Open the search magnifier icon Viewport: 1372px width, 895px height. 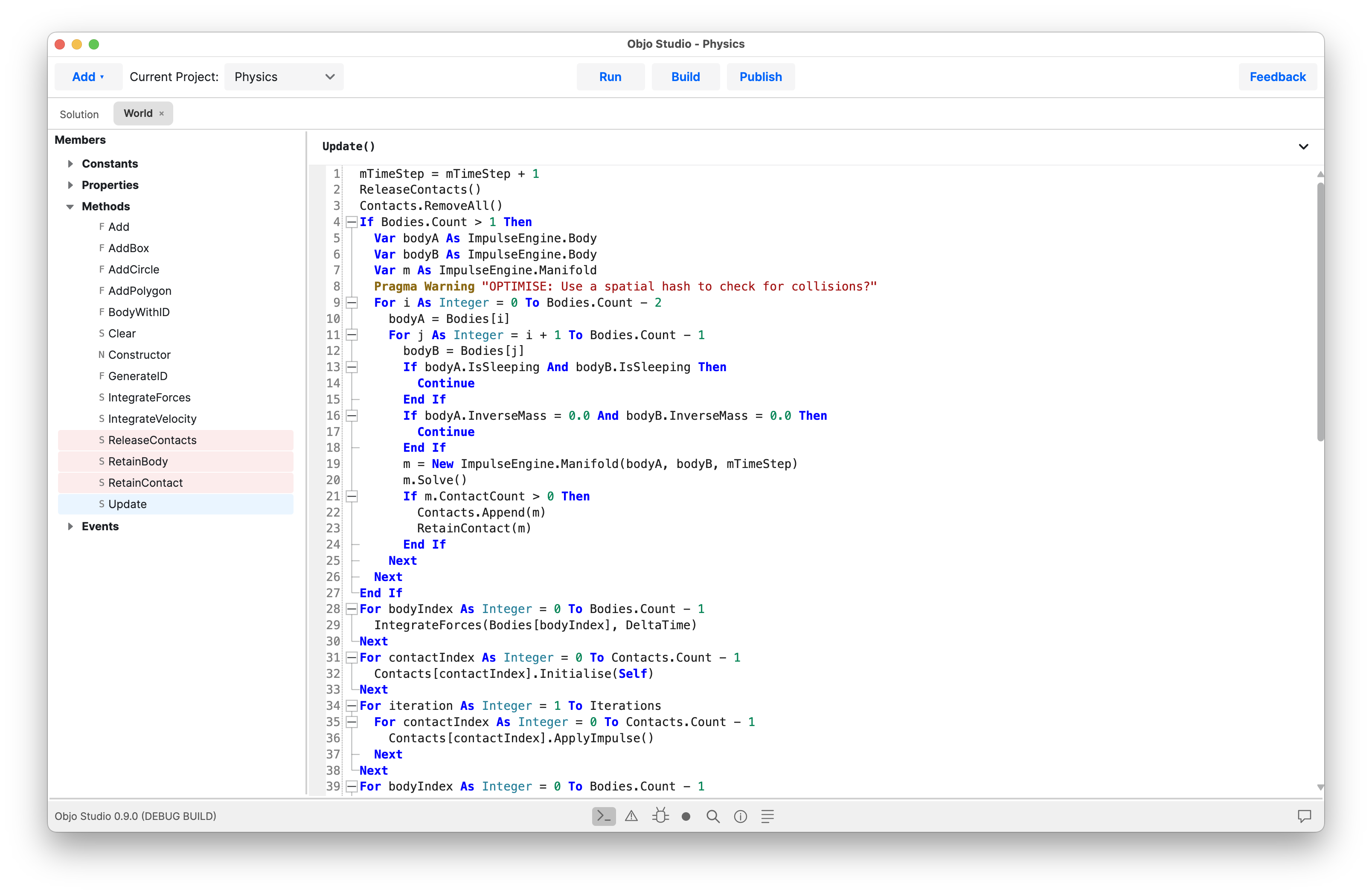click(713, 817)
